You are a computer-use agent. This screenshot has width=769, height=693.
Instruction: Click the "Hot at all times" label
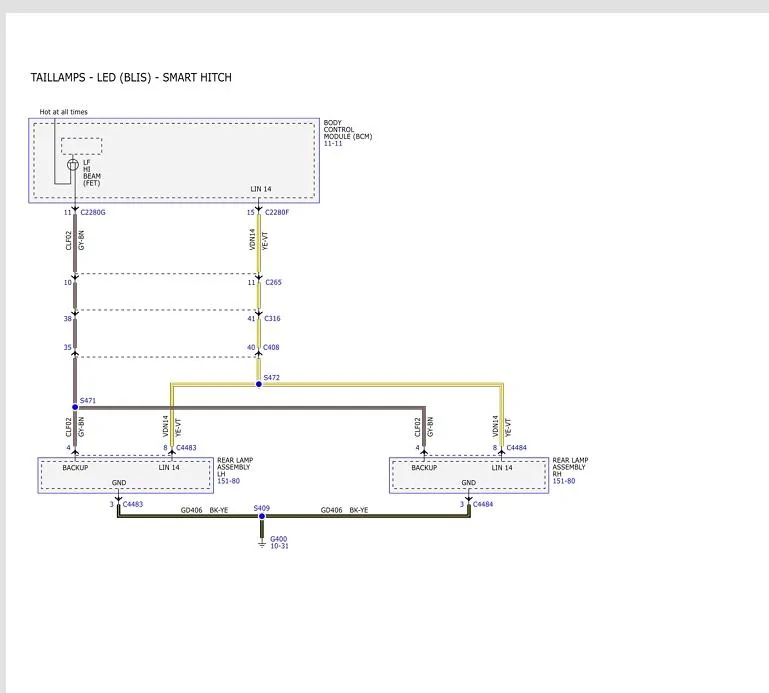coord(63,111)
